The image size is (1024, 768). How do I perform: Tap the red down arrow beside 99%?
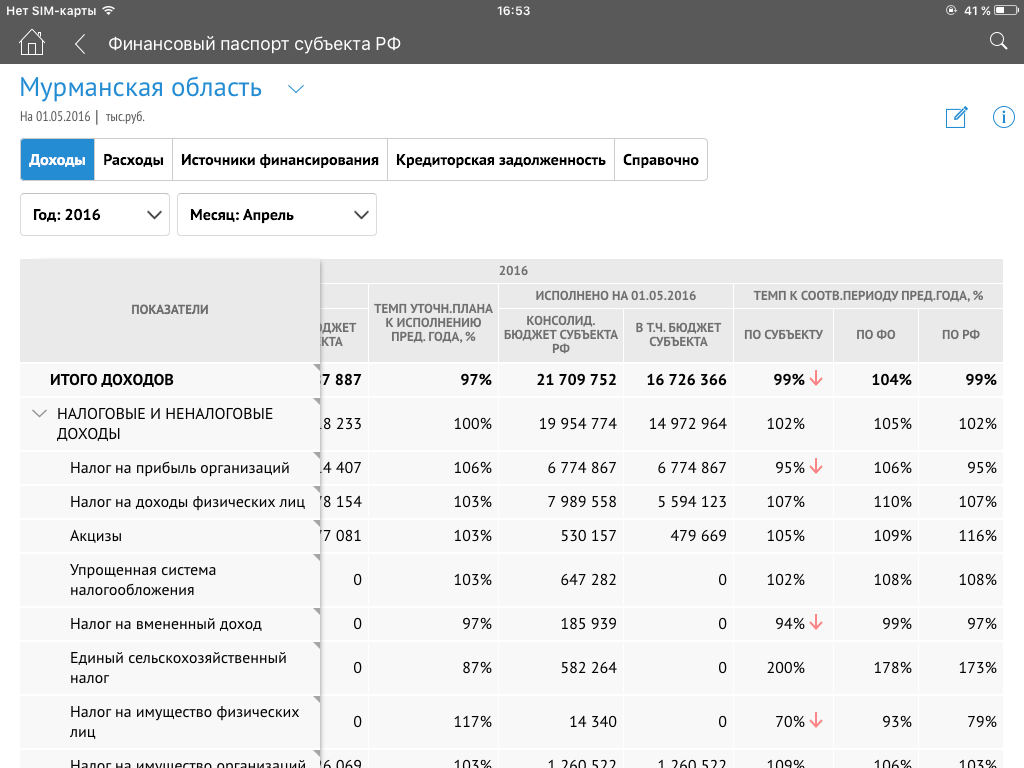[x=816, y=379]
